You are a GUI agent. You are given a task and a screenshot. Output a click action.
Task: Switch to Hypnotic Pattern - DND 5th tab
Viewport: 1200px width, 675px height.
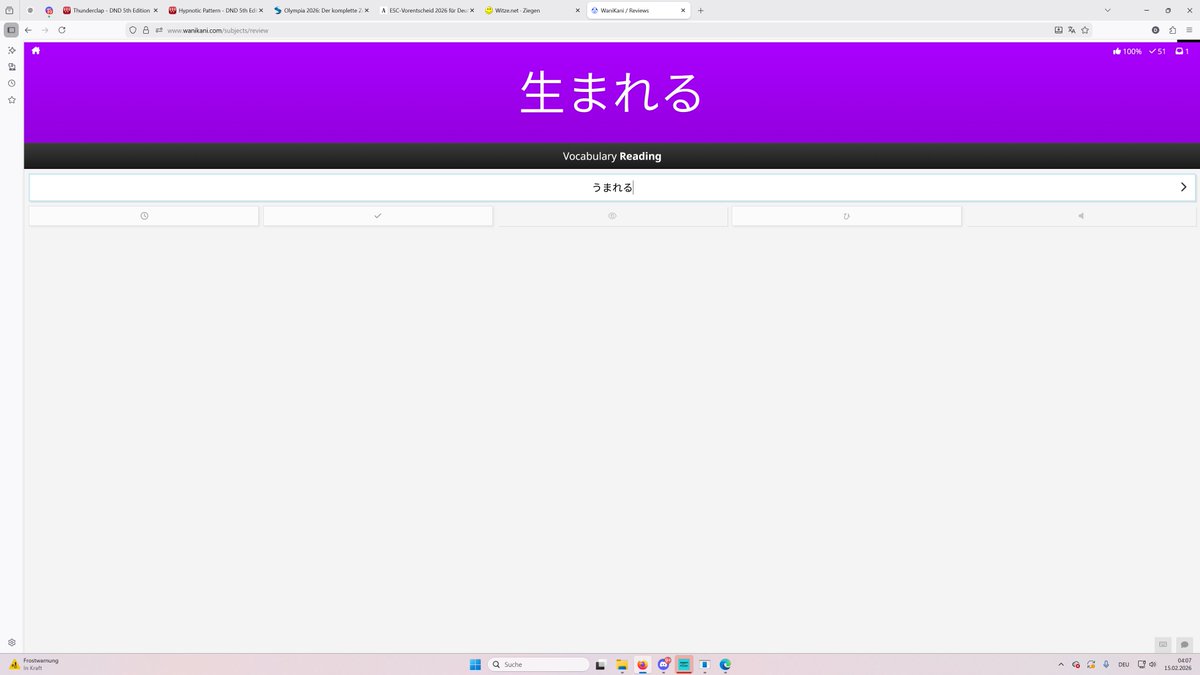coord(215,10)
